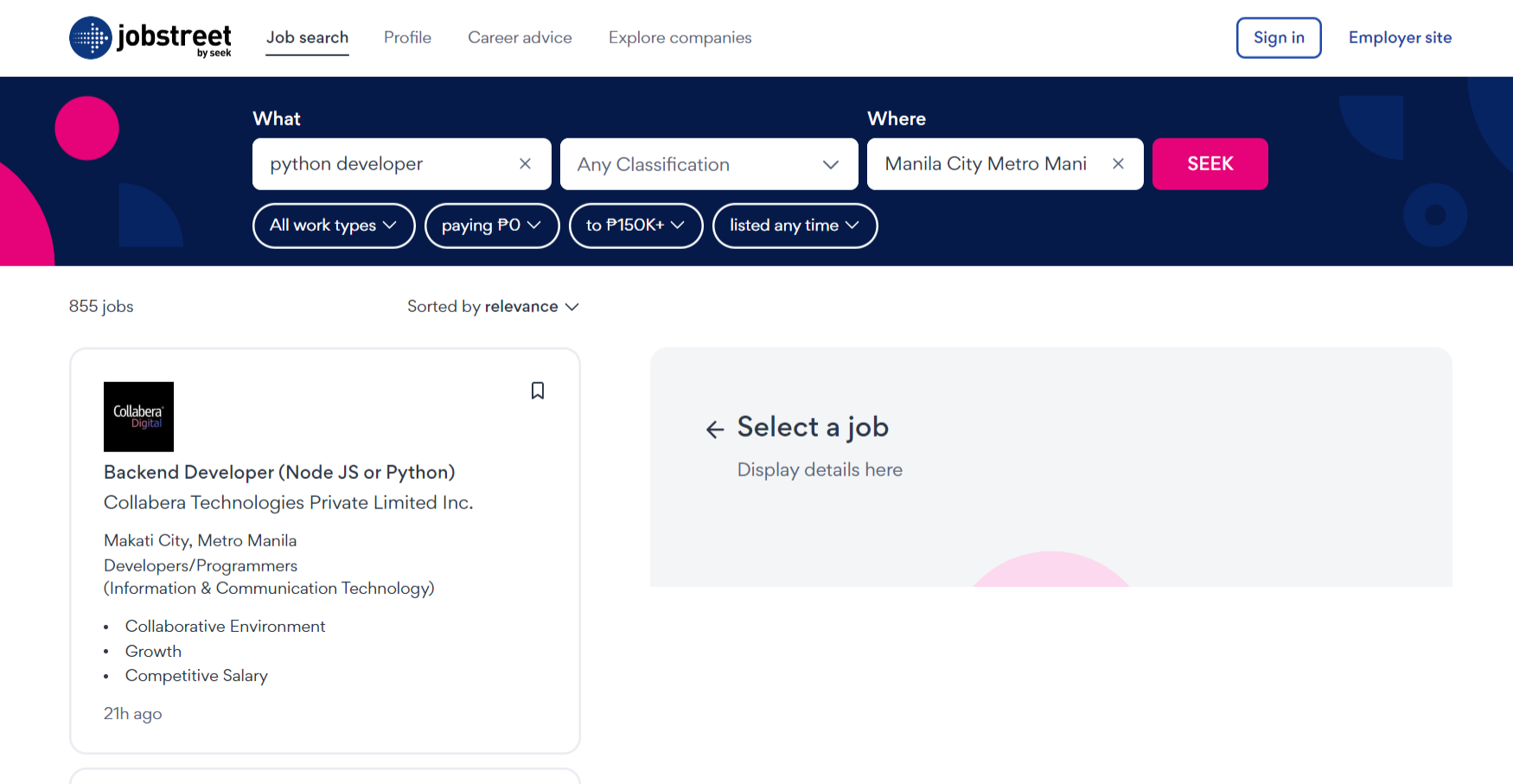The width and height of the screenshot is (1513, 784).
Task: Open the Backend Developer (Node JS or Python) listing
Action: point(279,472)
